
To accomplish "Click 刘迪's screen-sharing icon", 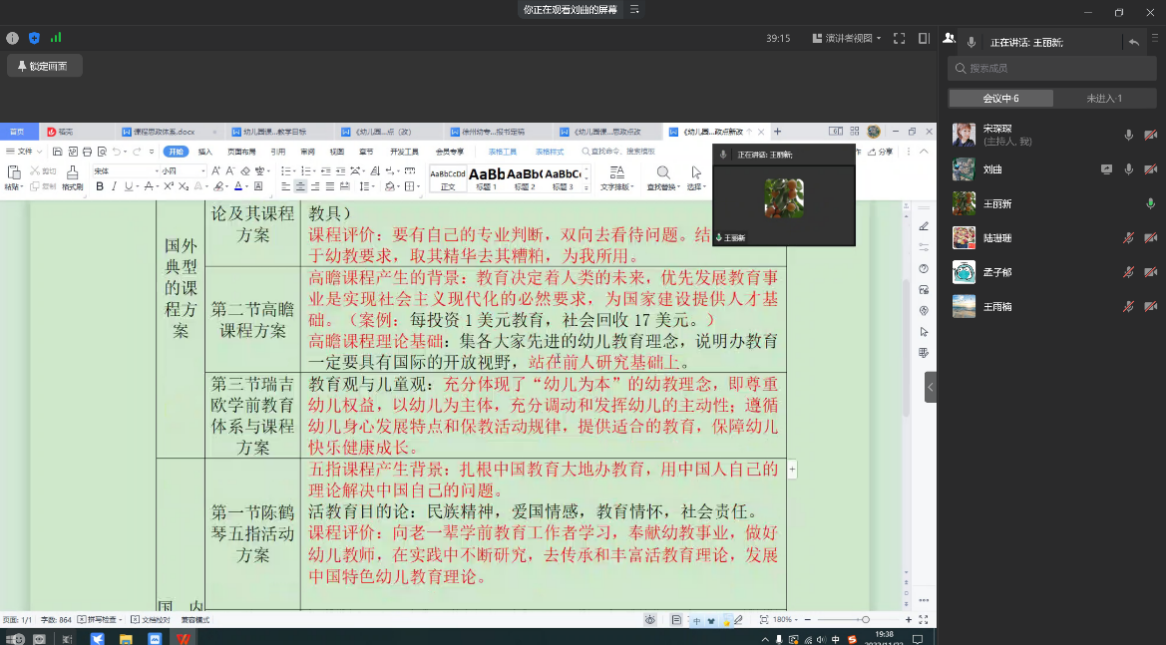I will point(1106,169).
